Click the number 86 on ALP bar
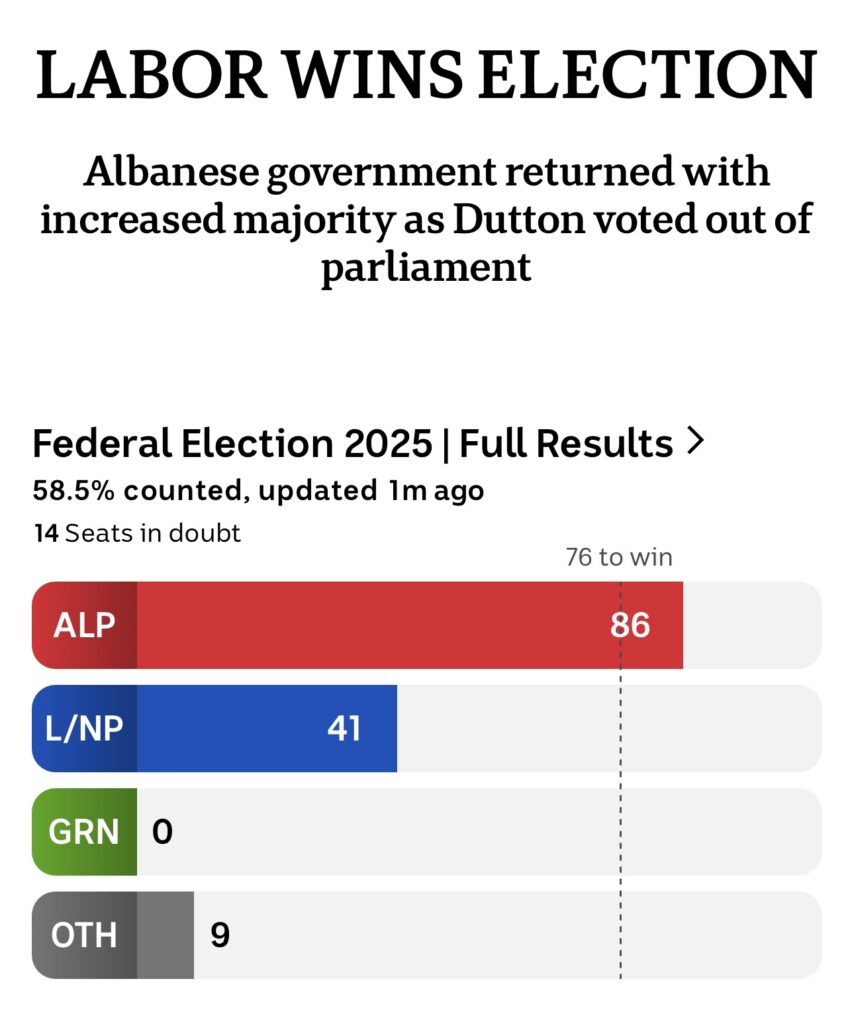 tap(630, 625)
